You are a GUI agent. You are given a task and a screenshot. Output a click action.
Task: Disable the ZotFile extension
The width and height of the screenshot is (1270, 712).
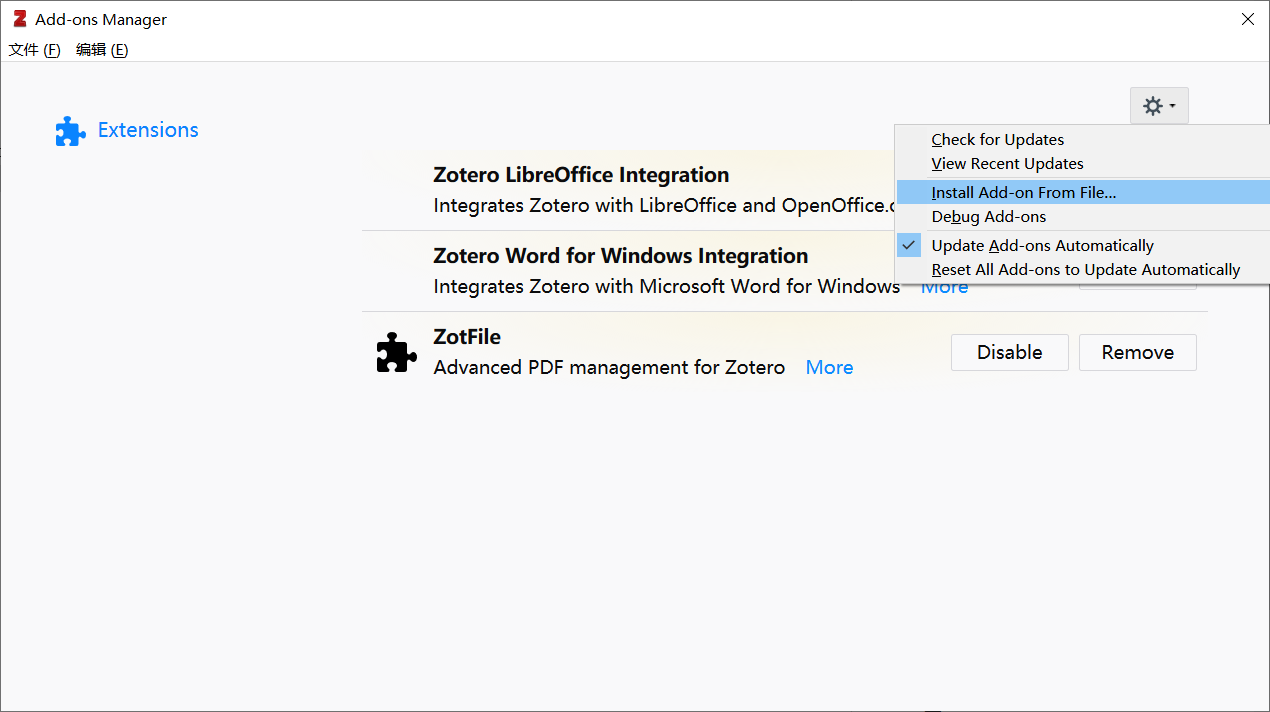point(1009,352)
